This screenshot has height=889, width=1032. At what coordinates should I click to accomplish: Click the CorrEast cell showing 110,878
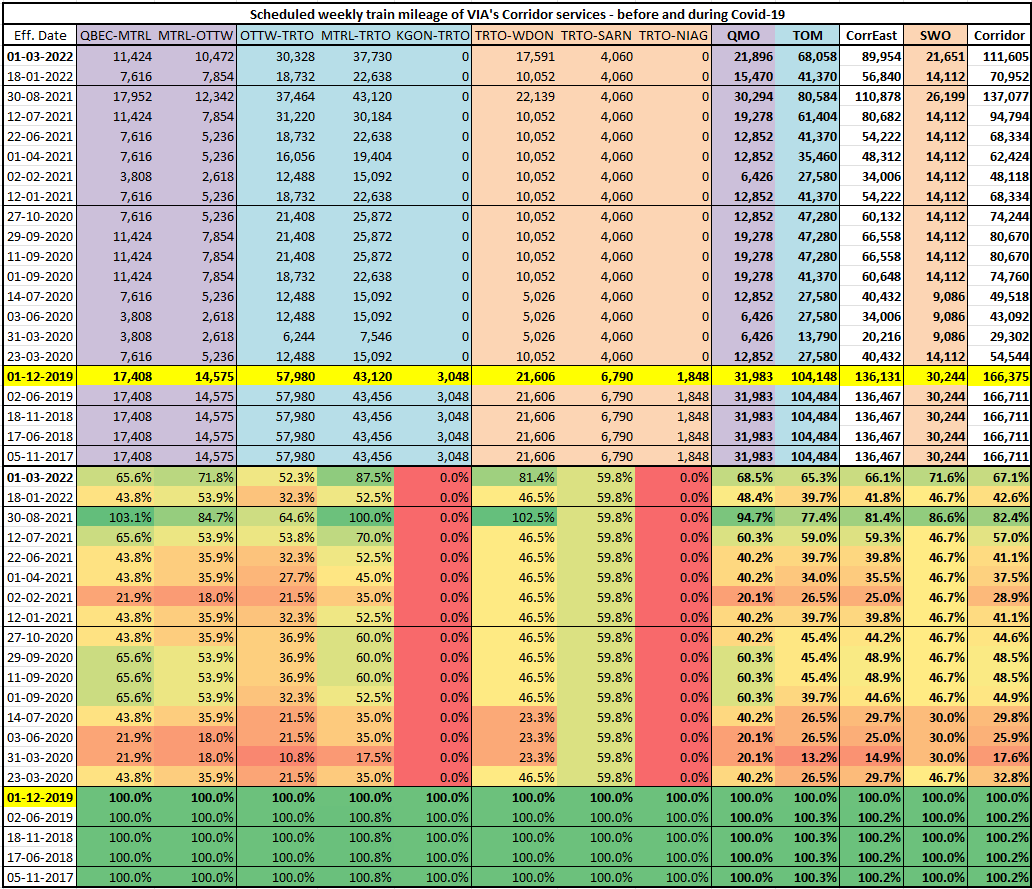tap(870, 97)
